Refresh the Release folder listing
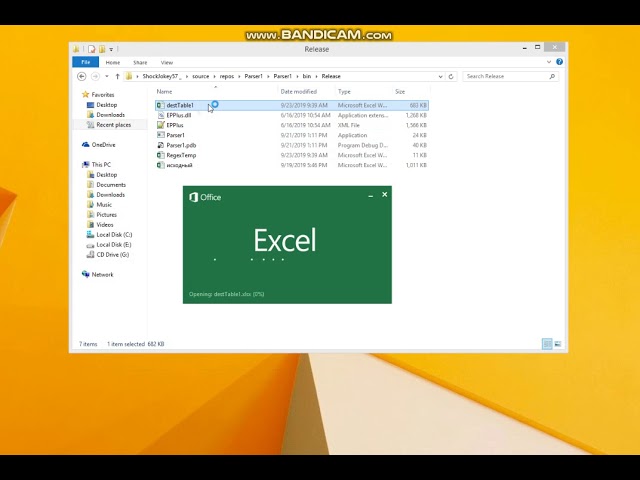640x480 pixels. point(451,76)
